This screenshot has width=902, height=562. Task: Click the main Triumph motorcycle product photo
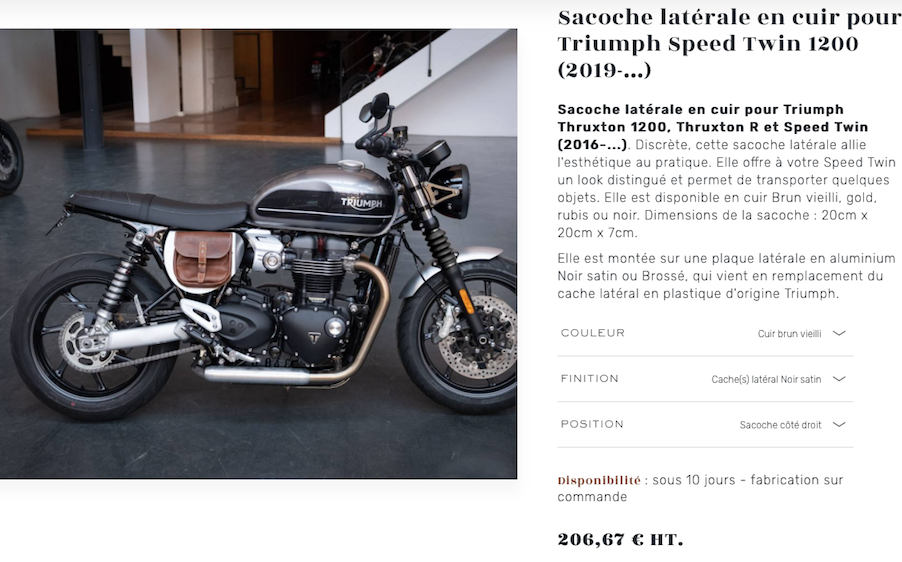[258, 254]
